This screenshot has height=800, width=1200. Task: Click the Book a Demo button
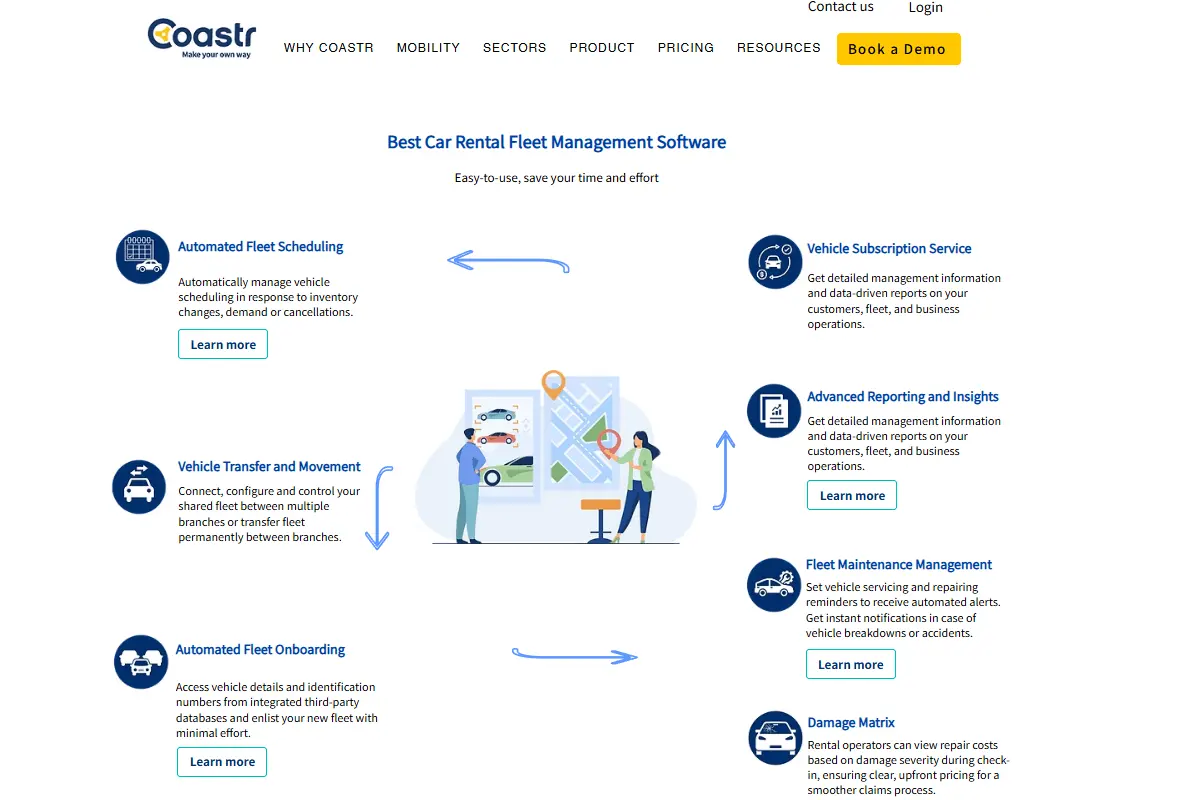pyautogui.click(x=899, y=49)
